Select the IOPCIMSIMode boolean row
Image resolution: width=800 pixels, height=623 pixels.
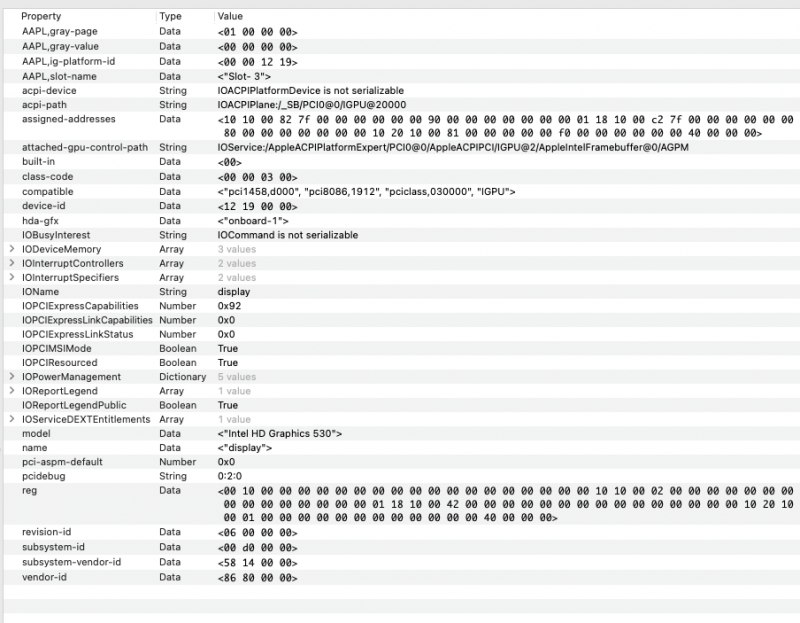coord(57,348)
